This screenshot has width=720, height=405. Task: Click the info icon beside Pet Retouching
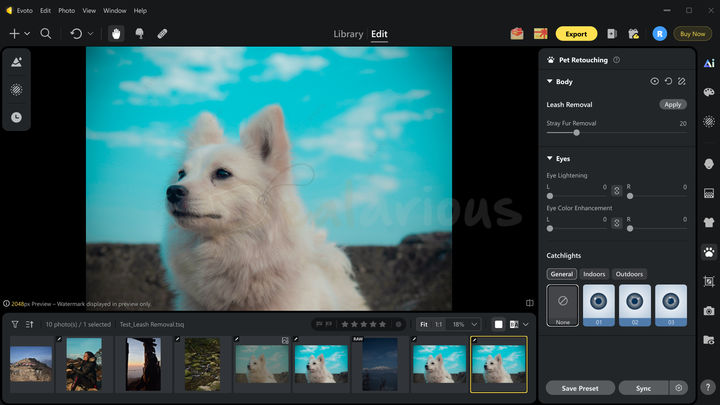click(x=617, y=60)
